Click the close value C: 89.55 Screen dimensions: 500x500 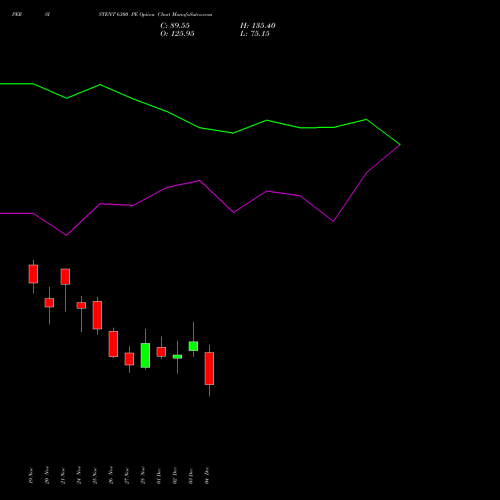tap(175, 26)
